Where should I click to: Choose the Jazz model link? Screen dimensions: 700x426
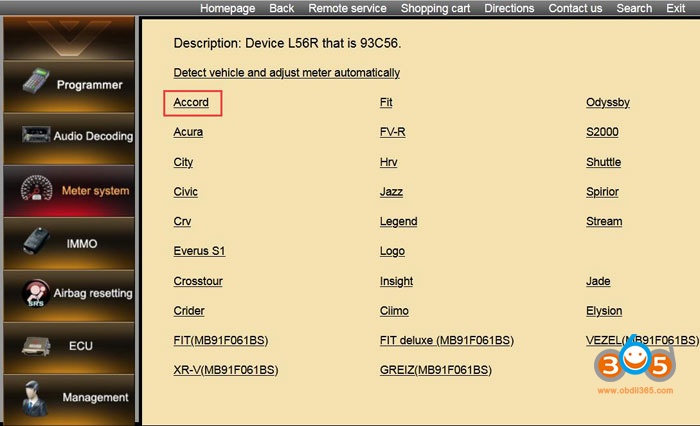(391, 192)
